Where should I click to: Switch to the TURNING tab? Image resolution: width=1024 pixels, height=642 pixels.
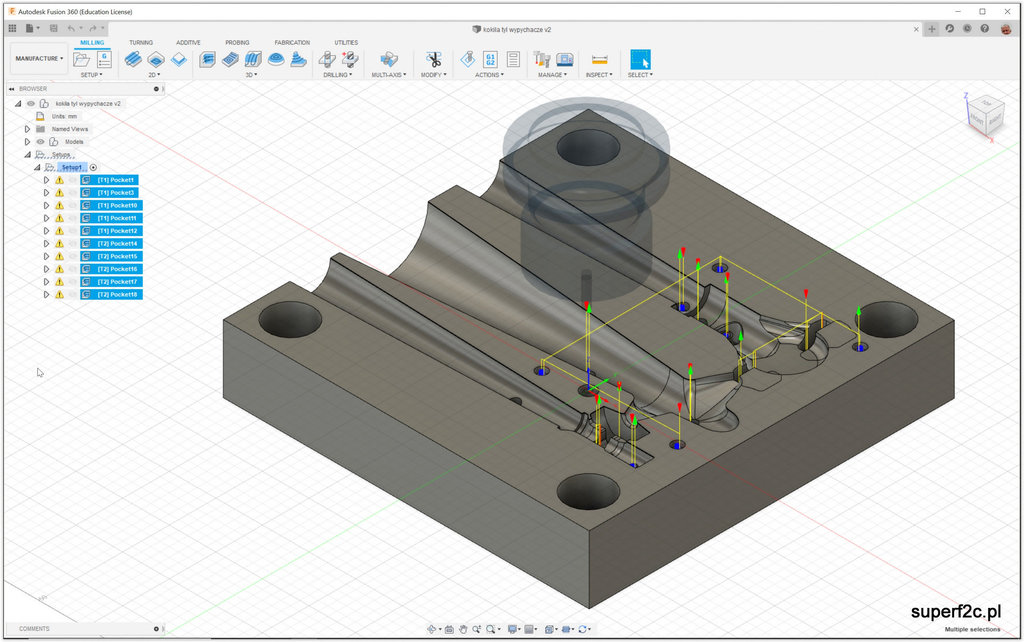coord(141,43)
